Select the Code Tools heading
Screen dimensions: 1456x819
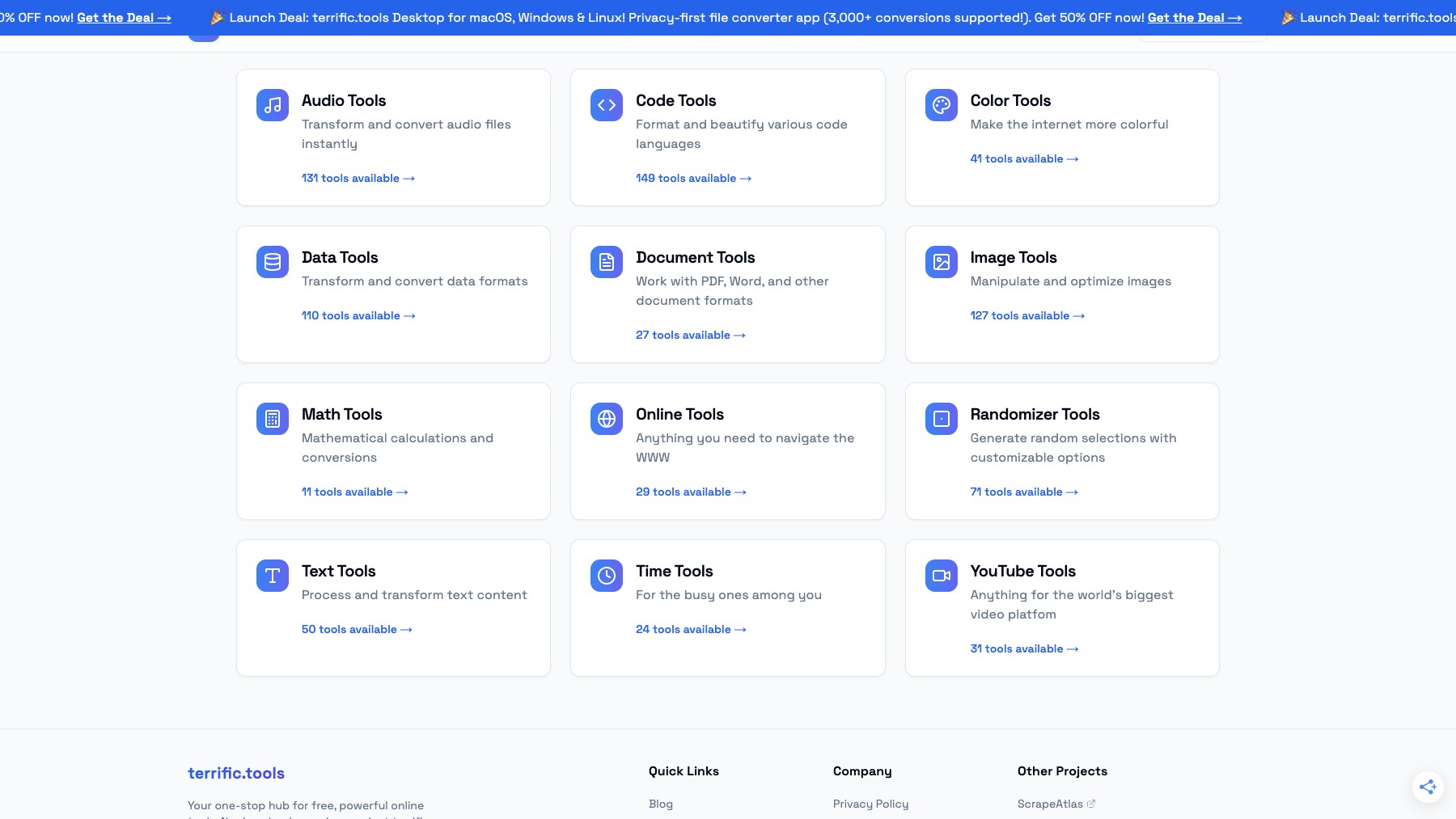click(x=676, y=100)
